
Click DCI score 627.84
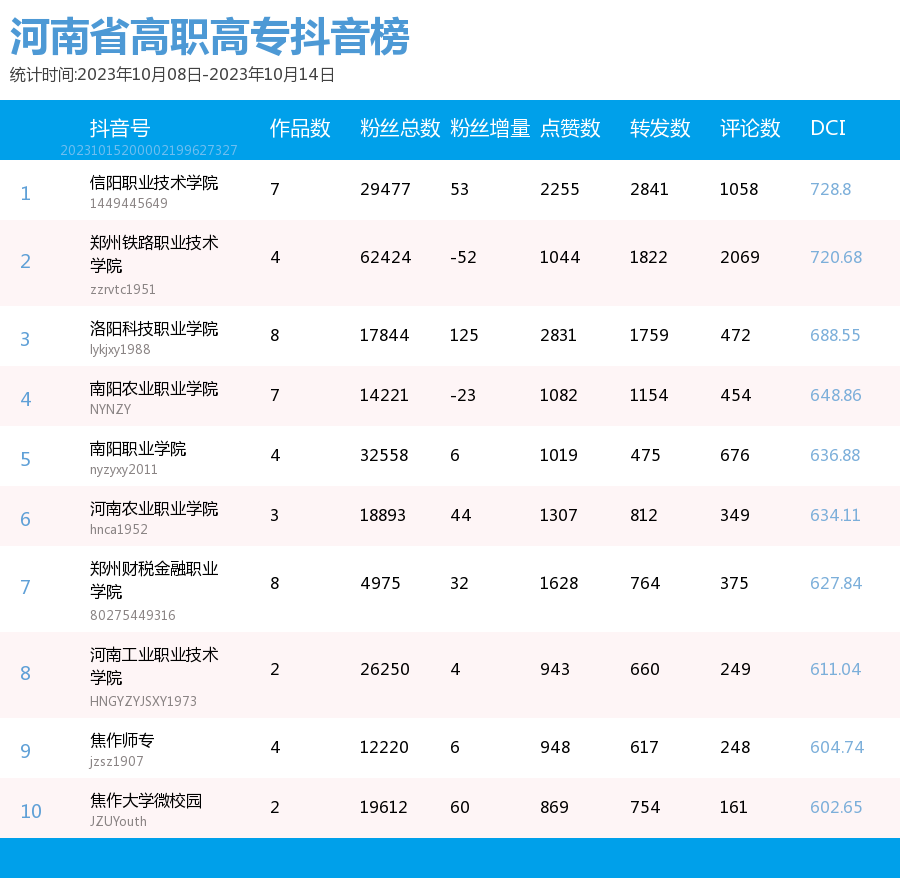click(836, 583)
